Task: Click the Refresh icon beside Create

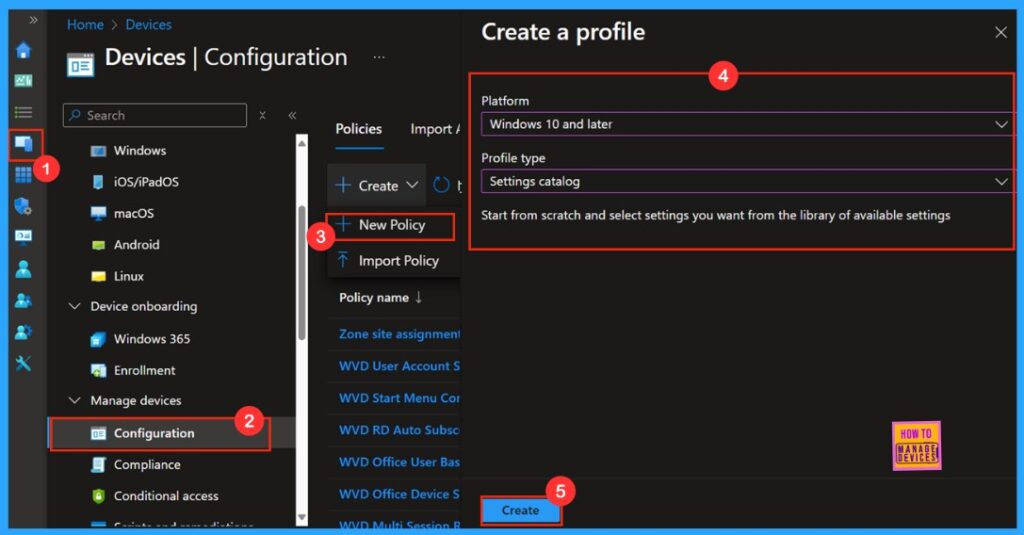Action: [x=441, y=186]
